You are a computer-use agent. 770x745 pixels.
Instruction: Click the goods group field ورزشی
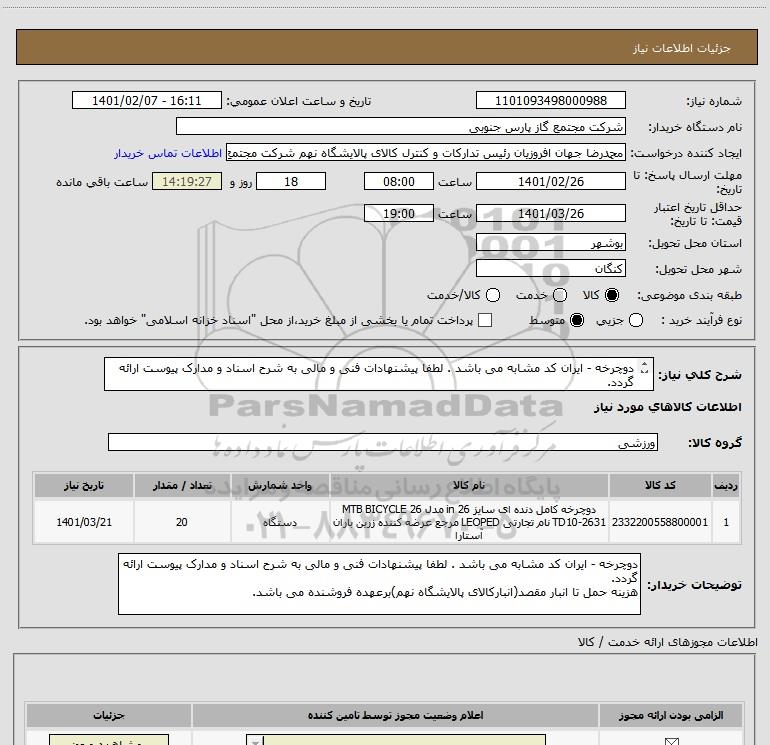pyautogui.click(x=383, y=442)
